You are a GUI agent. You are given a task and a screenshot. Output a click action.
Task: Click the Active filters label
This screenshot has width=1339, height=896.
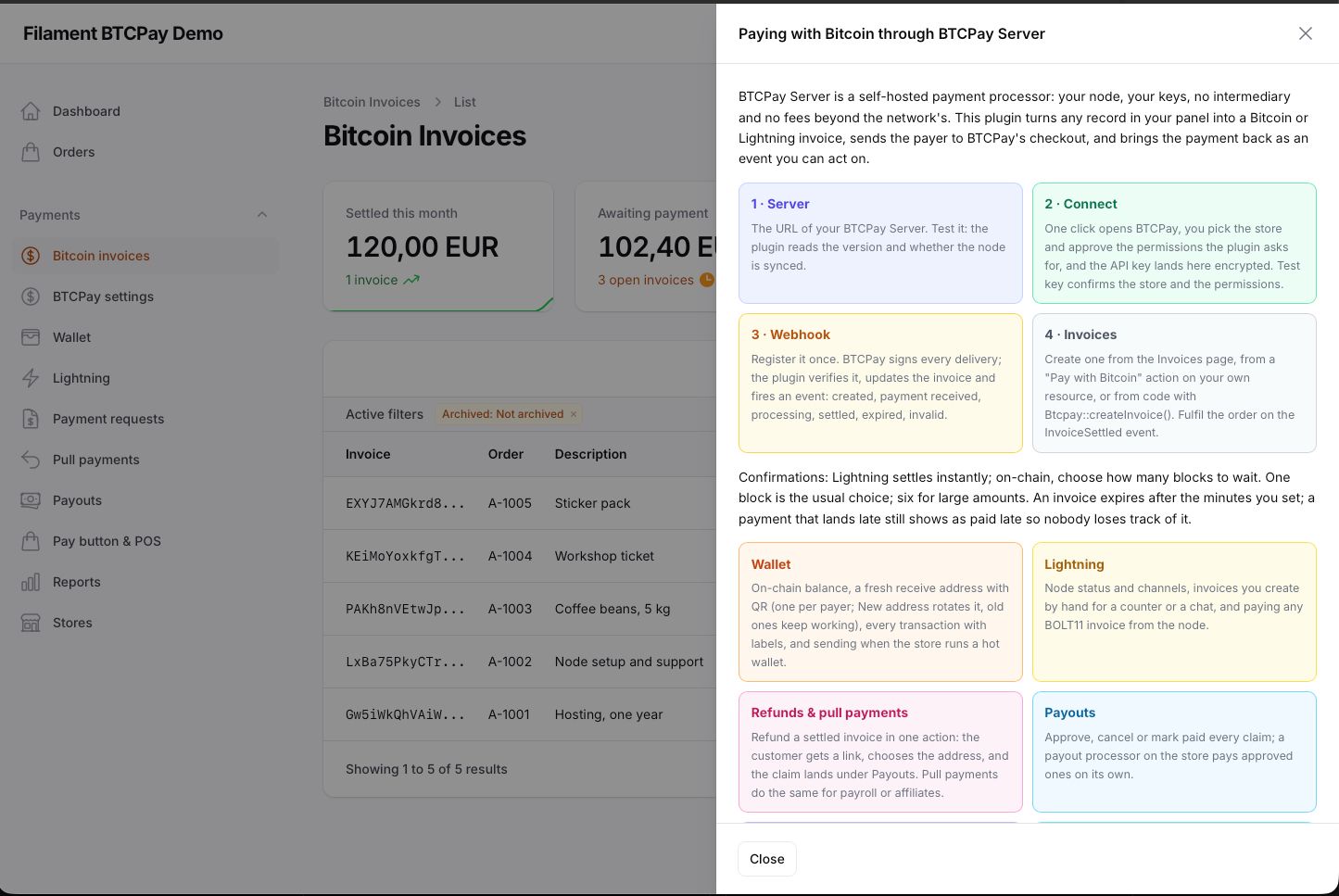click(x=385, y=414)
